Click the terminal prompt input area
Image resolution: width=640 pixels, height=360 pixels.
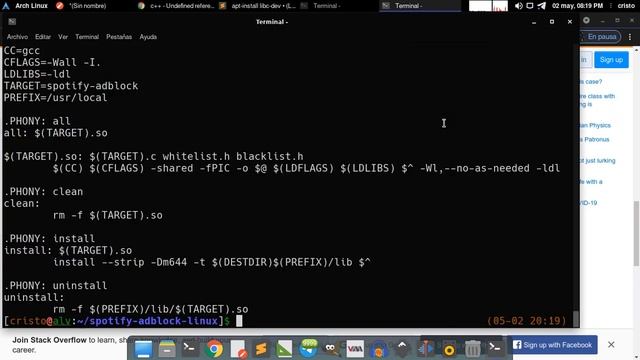coord(239,321)
